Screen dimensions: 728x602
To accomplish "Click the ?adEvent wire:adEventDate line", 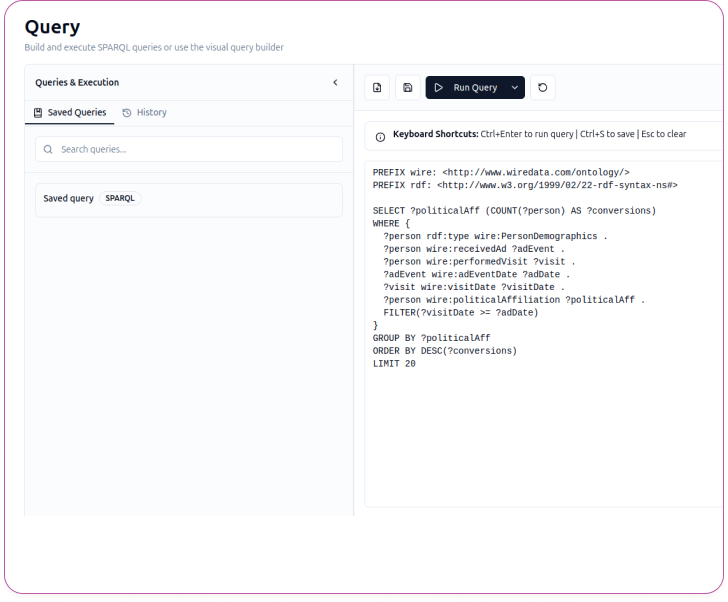I will point(477,275).
